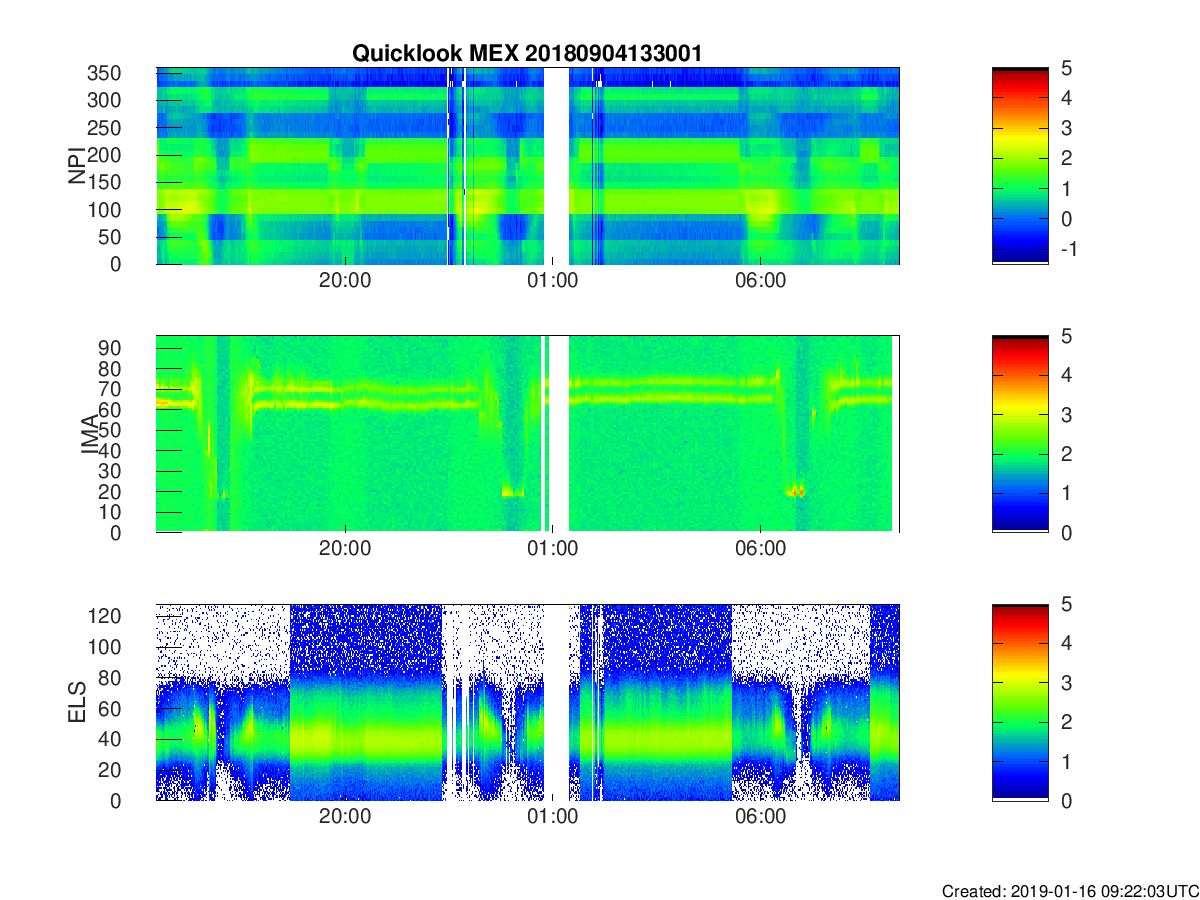1200x900 pixels.
Task: Click the ELS panel's 06:00 time label
Action: [x=760, y=818]
